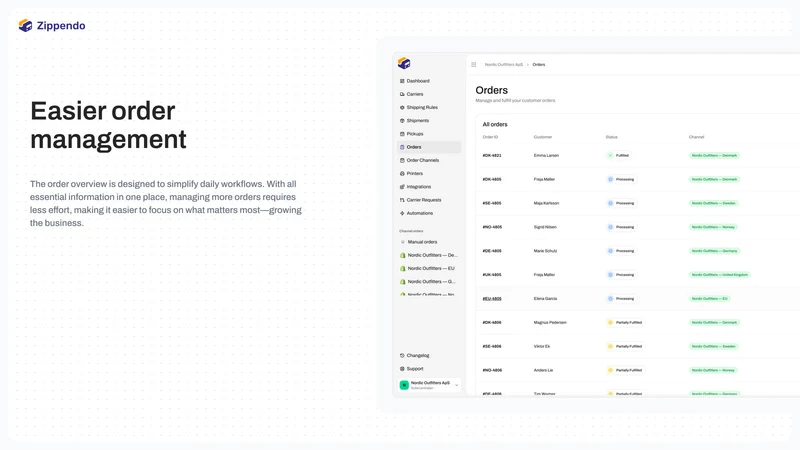Click Orders breadcrumb item

pyautogui.click(x=539, y=65)
